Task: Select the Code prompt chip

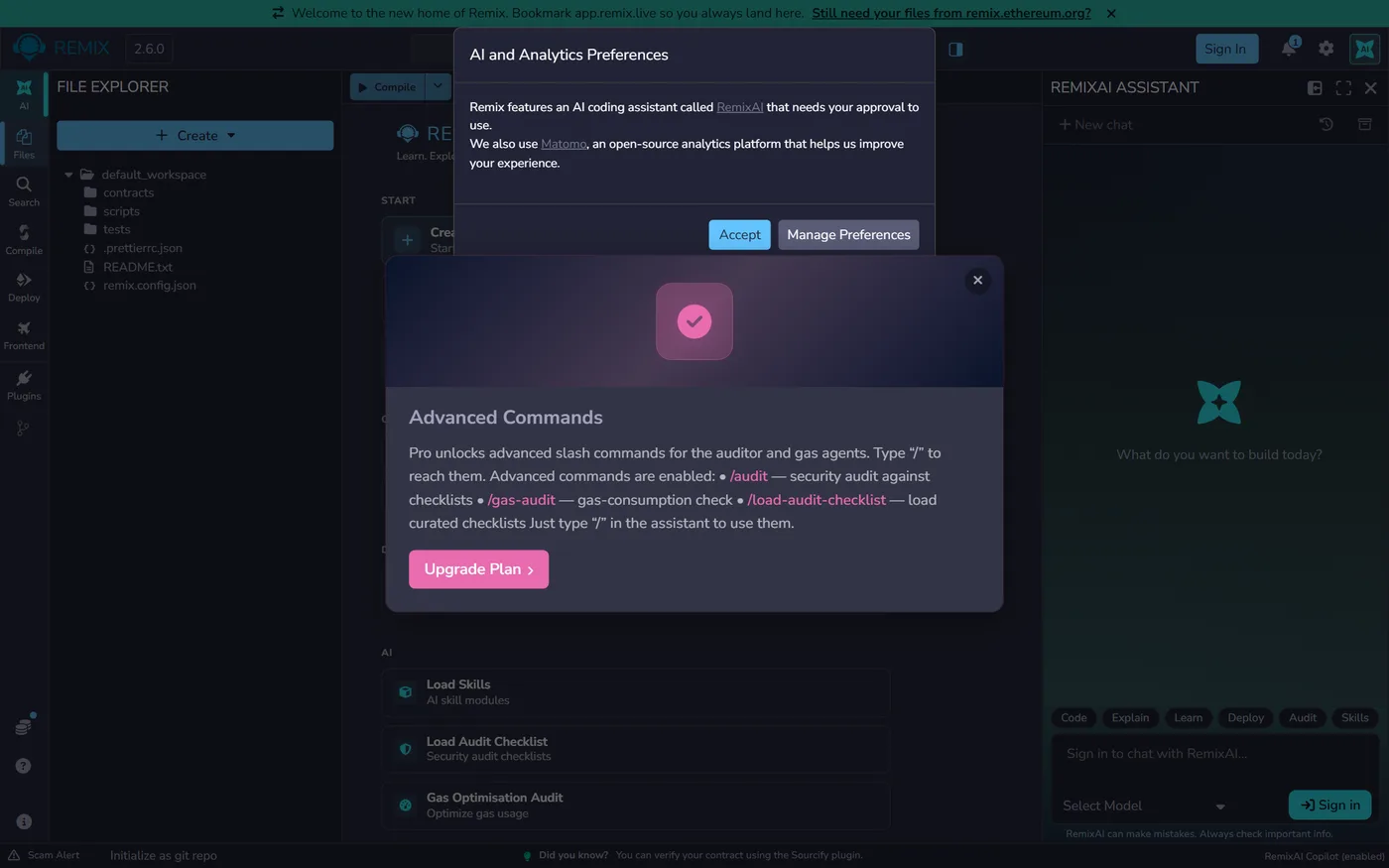Action: pyautogui.click(x=1073, y=717)
